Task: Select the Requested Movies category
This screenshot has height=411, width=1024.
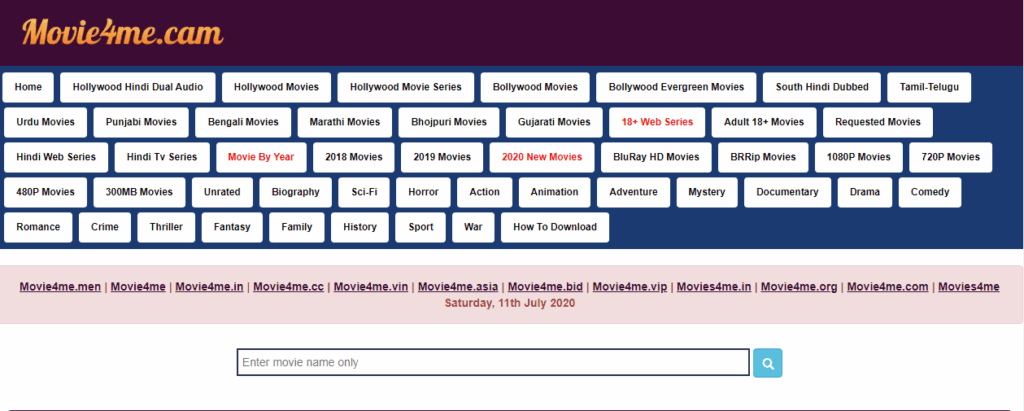Action: tap(877, 122)
